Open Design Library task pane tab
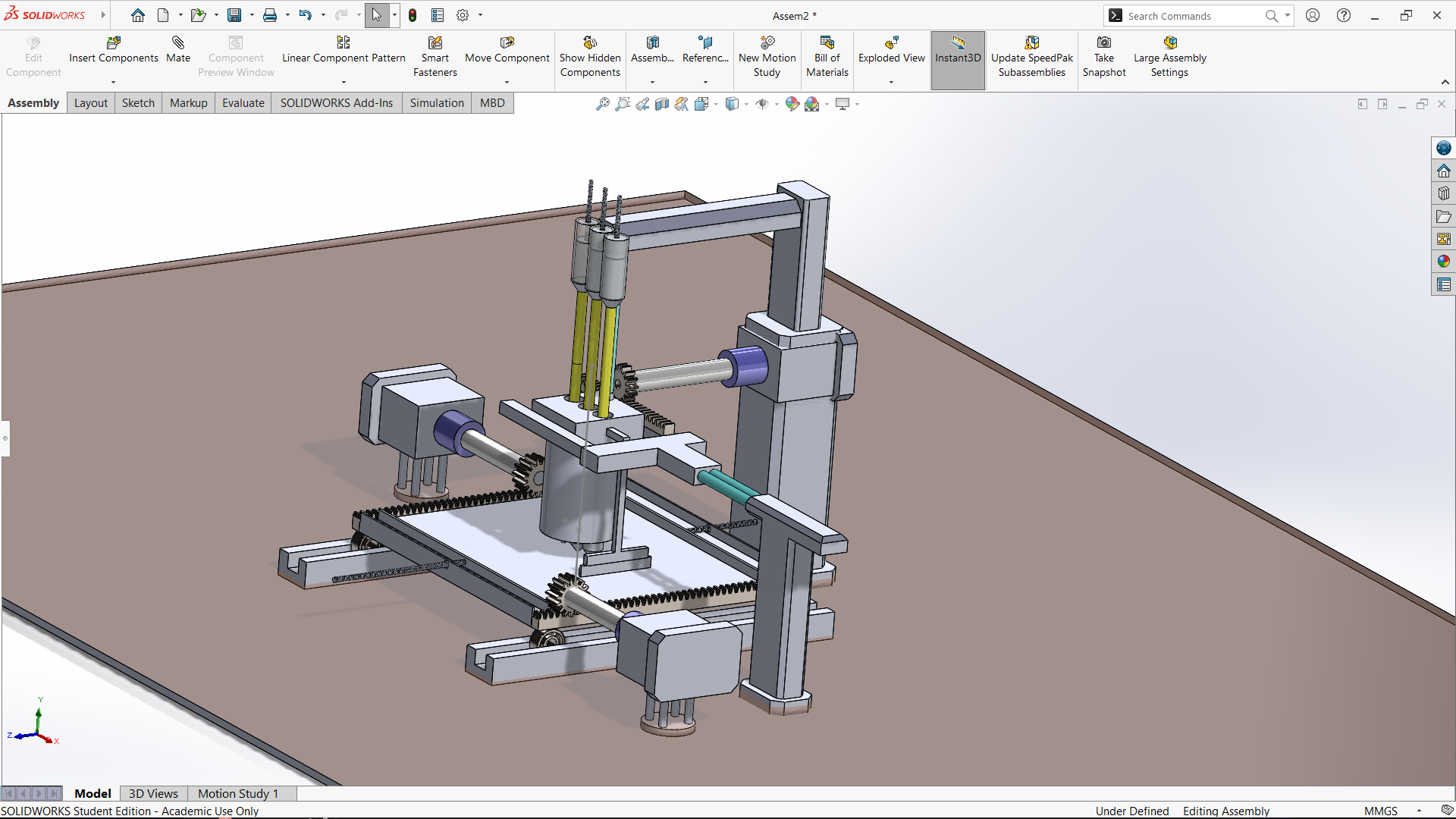Viewport: 1456px width, 819px height. [1444, 193]
